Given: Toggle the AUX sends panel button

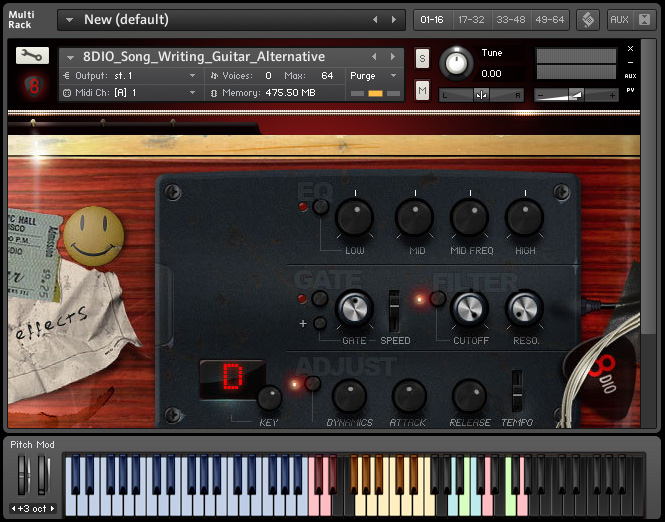Looking at the screenshot, I should [x=619, y=20].
